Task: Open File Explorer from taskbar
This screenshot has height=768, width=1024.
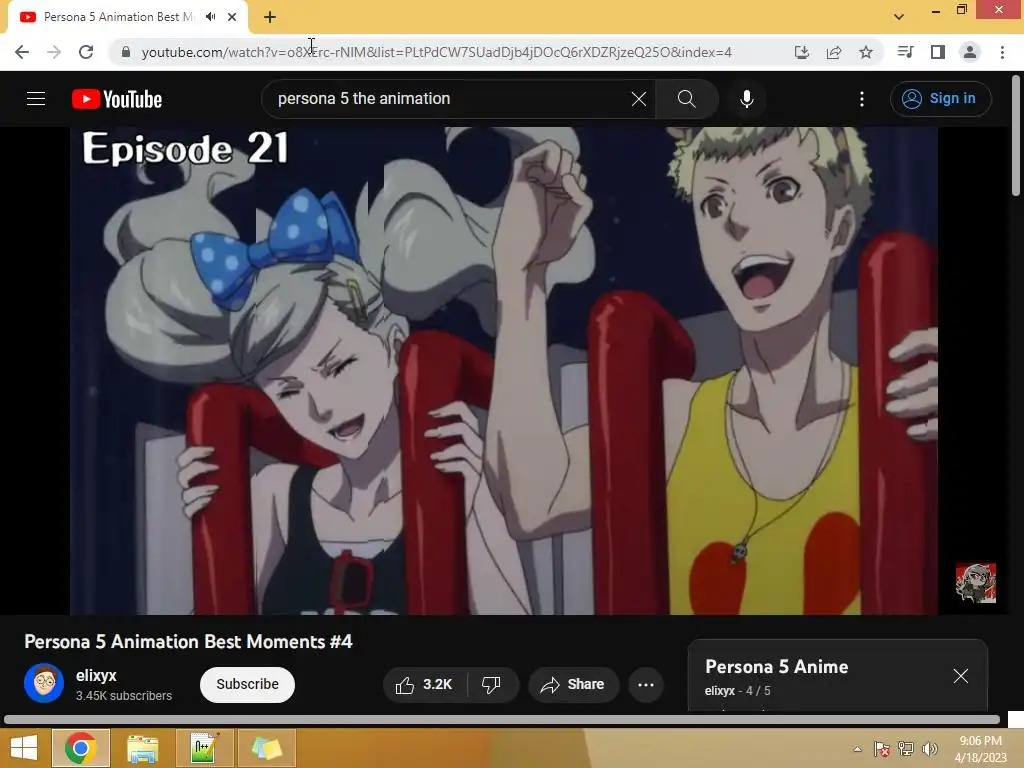Action: pyautogui.click(x=142, y=748)
